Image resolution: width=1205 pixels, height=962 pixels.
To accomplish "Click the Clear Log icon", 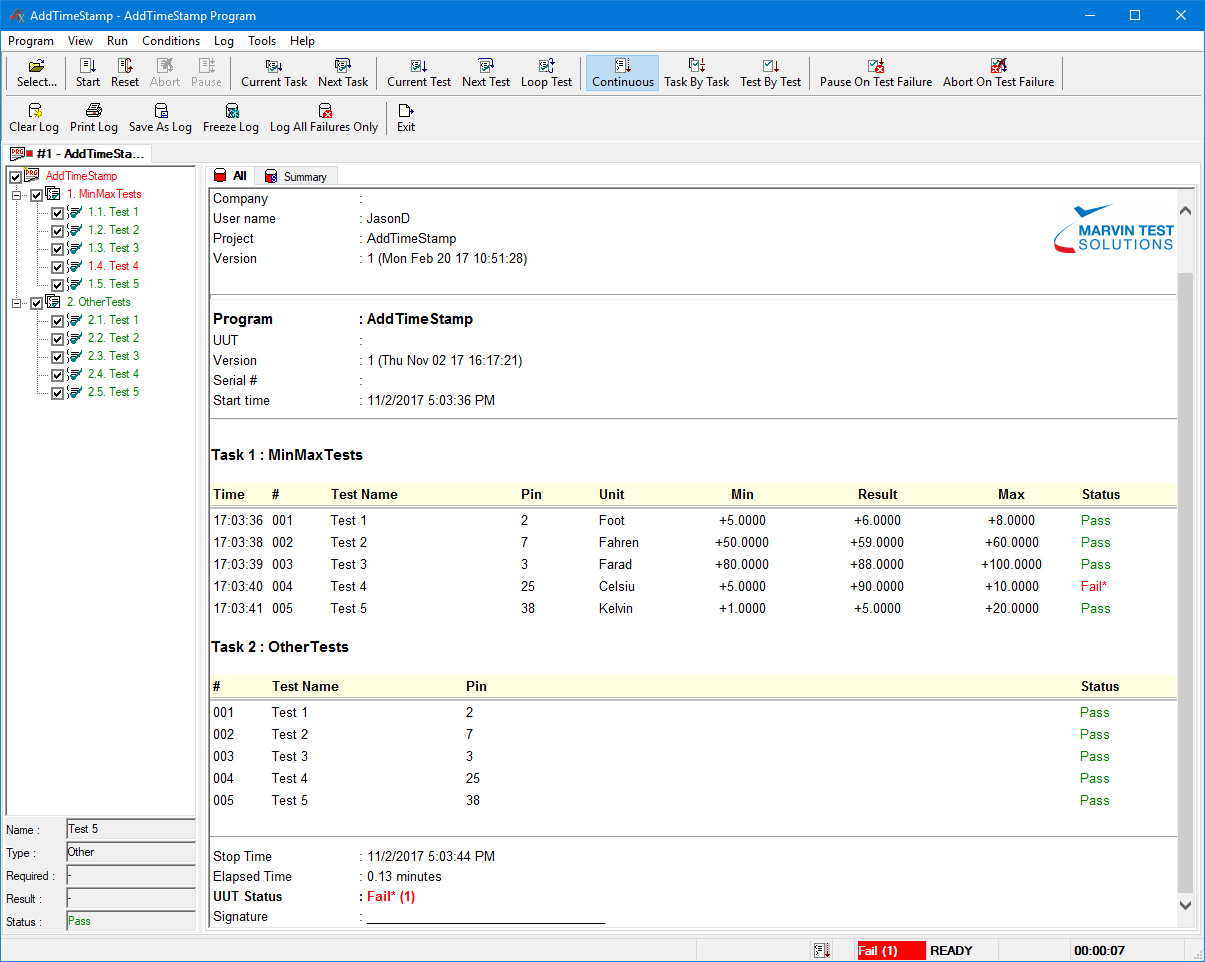I will pos(35,111).
